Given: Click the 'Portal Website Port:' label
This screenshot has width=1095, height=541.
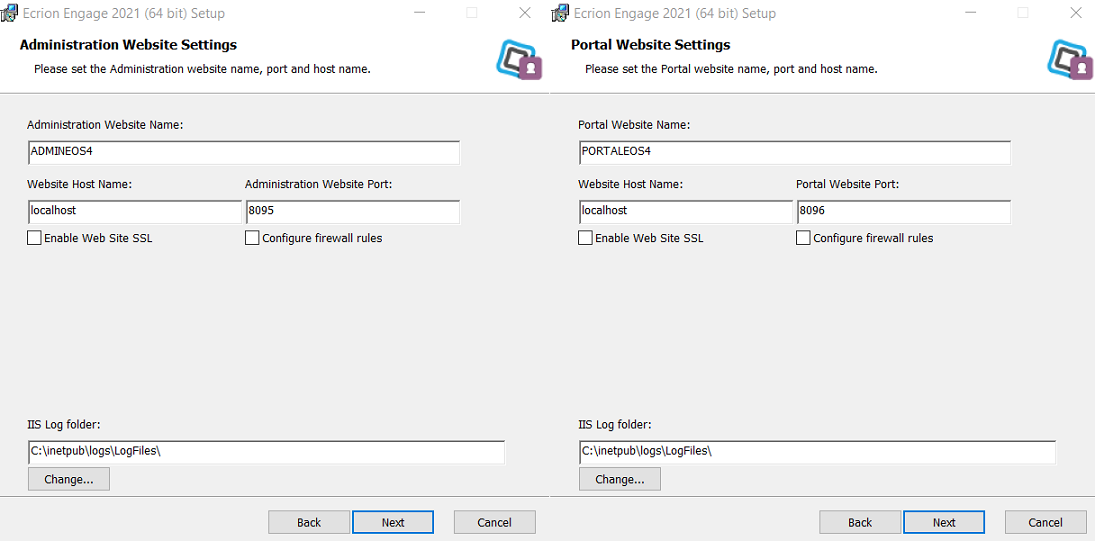Looking at the screenshot, I should click(x=848, y=184).
